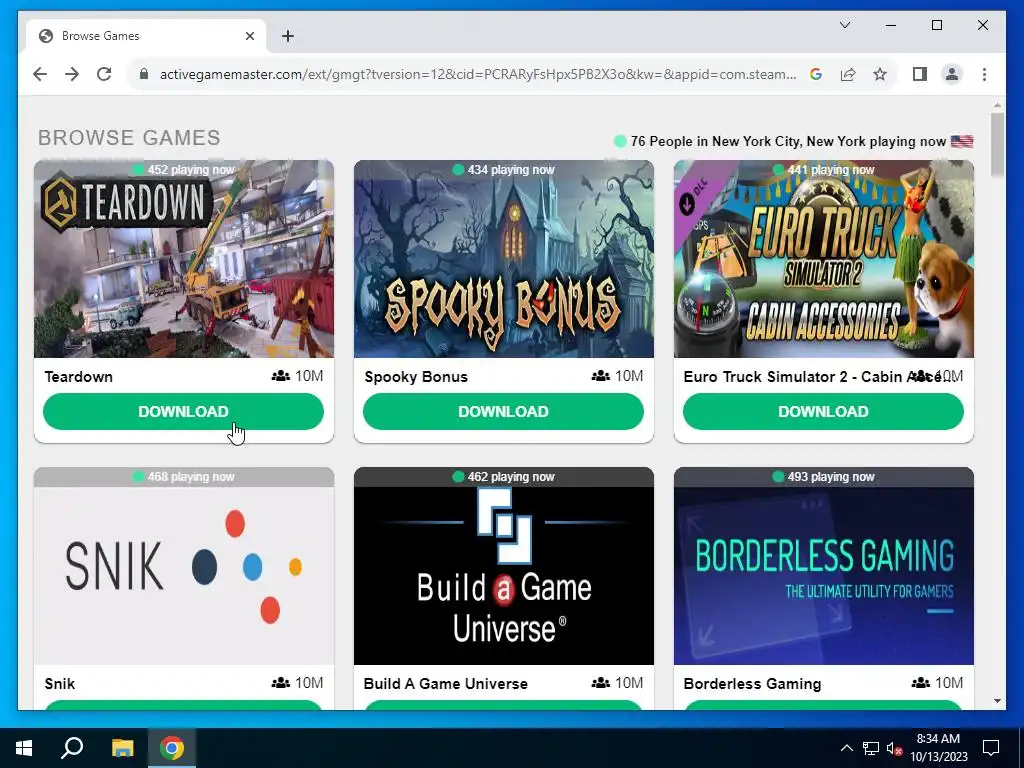Image resolution: width=1024 pixels, height=768 pixels.
Task: Open the Chrome profile avatar
Action: 952,74
